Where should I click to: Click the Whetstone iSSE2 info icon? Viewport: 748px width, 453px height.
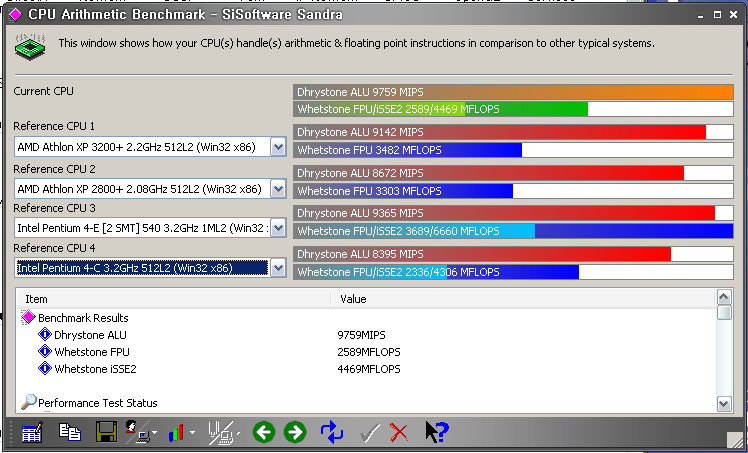click(x=44, y=369)
